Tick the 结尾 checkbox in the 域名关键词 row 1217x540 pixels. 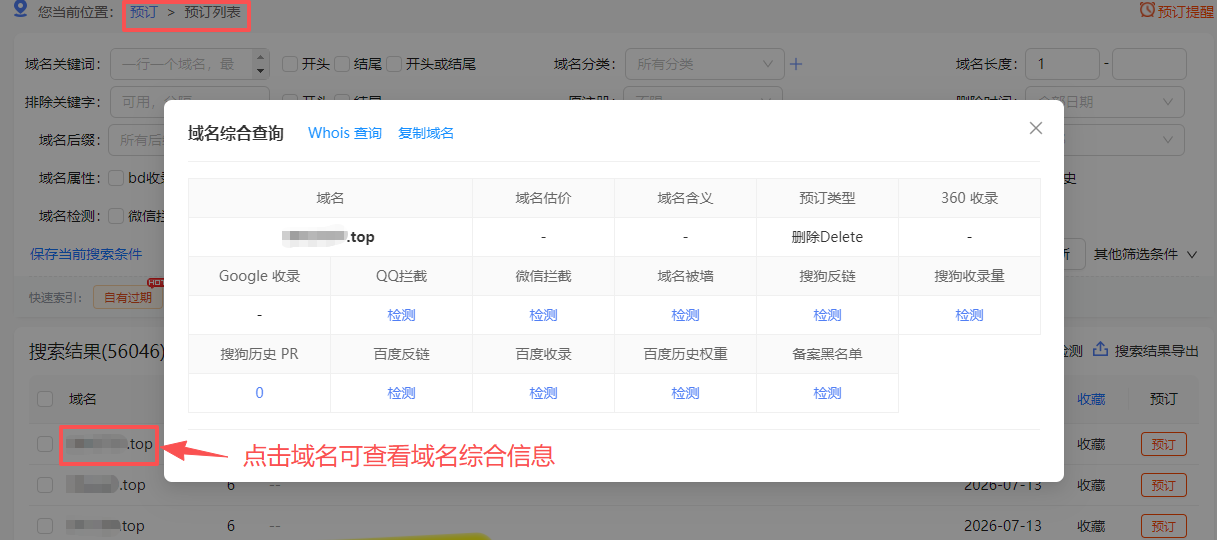(x=342, y=64)
